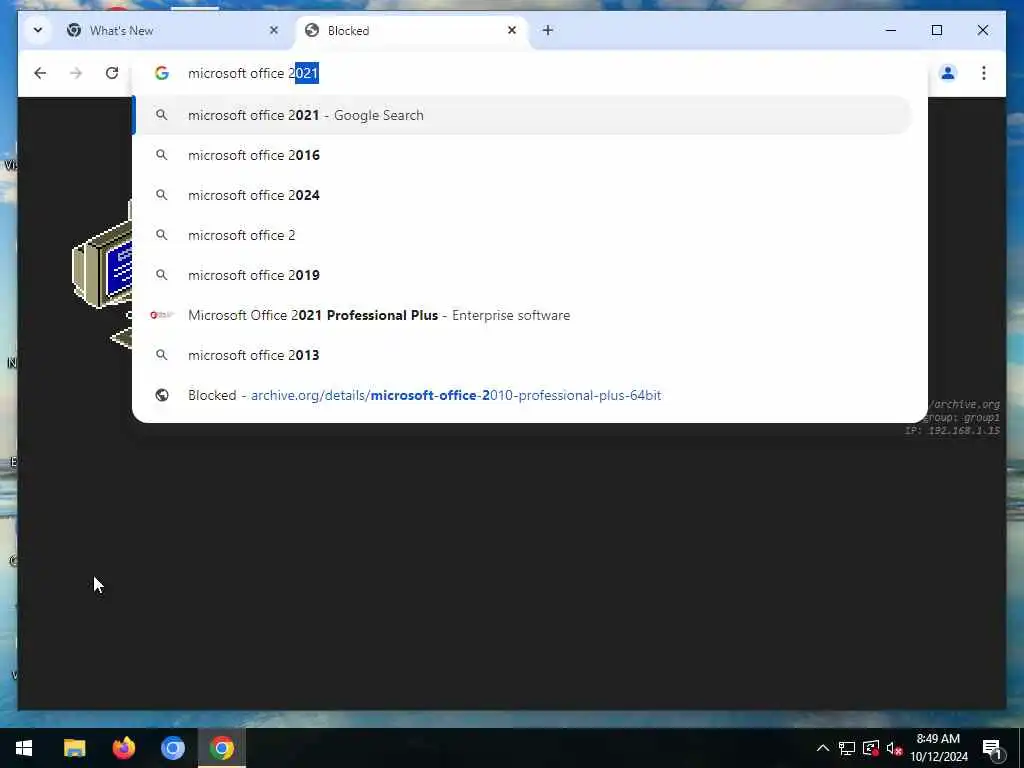Pick Microsoft Office 2021 Professional Plus suggestion
This screenshot has width=1024, height=768.
tap(522, 315)
